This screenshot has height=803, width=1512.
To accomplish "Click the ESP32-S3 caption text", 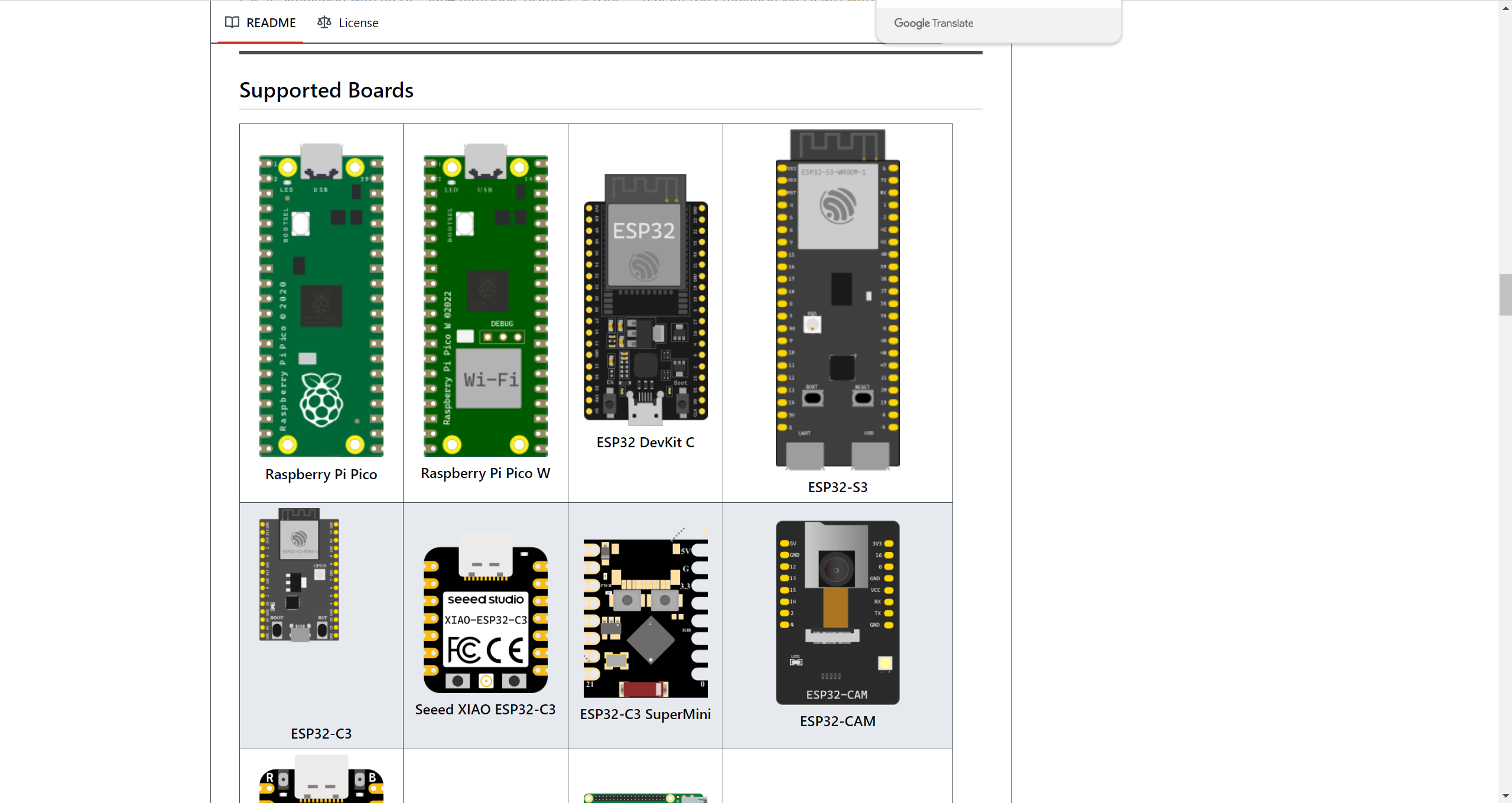I will (x=837, y=487).
